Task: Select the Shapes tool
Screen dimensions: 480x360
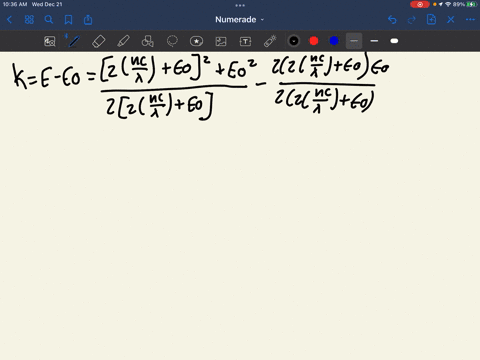Action: click(147, 41)
